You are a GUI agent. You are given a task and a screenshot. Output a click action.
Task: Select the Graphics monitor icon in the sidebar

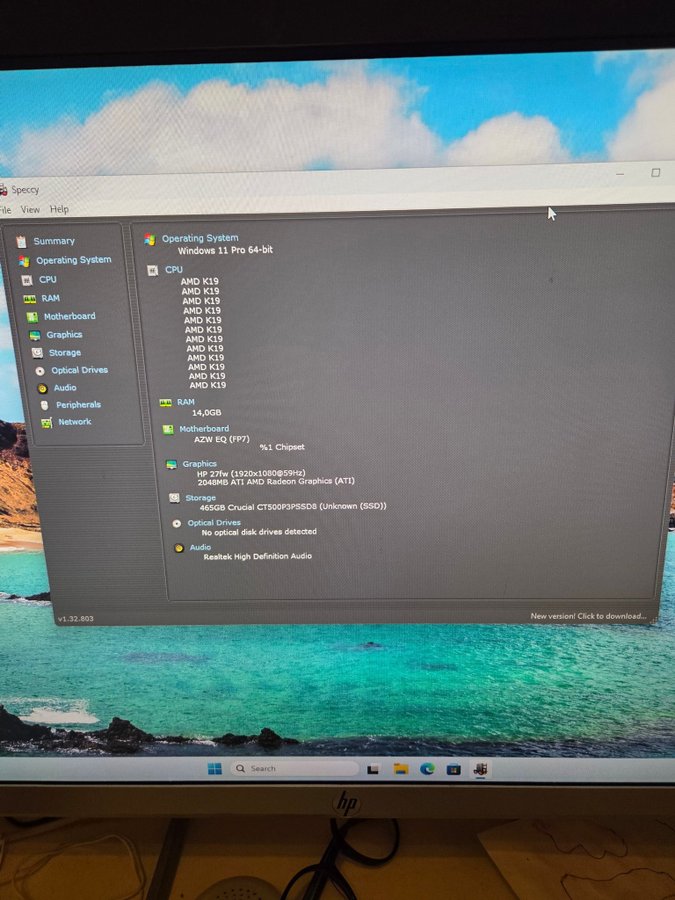[x=35, y=335]
